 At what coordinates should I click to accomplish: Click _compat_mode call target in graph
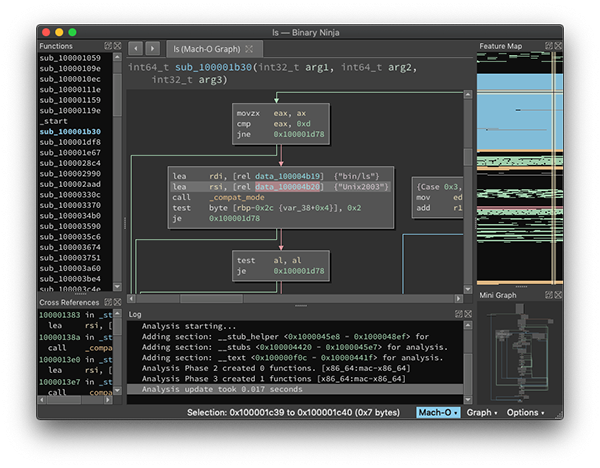236,199
